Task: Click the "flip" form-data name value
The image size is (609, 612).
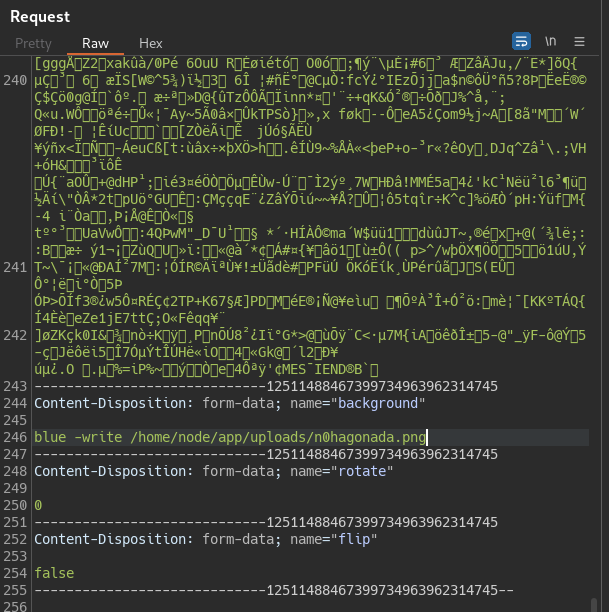Action: [354, 539]
